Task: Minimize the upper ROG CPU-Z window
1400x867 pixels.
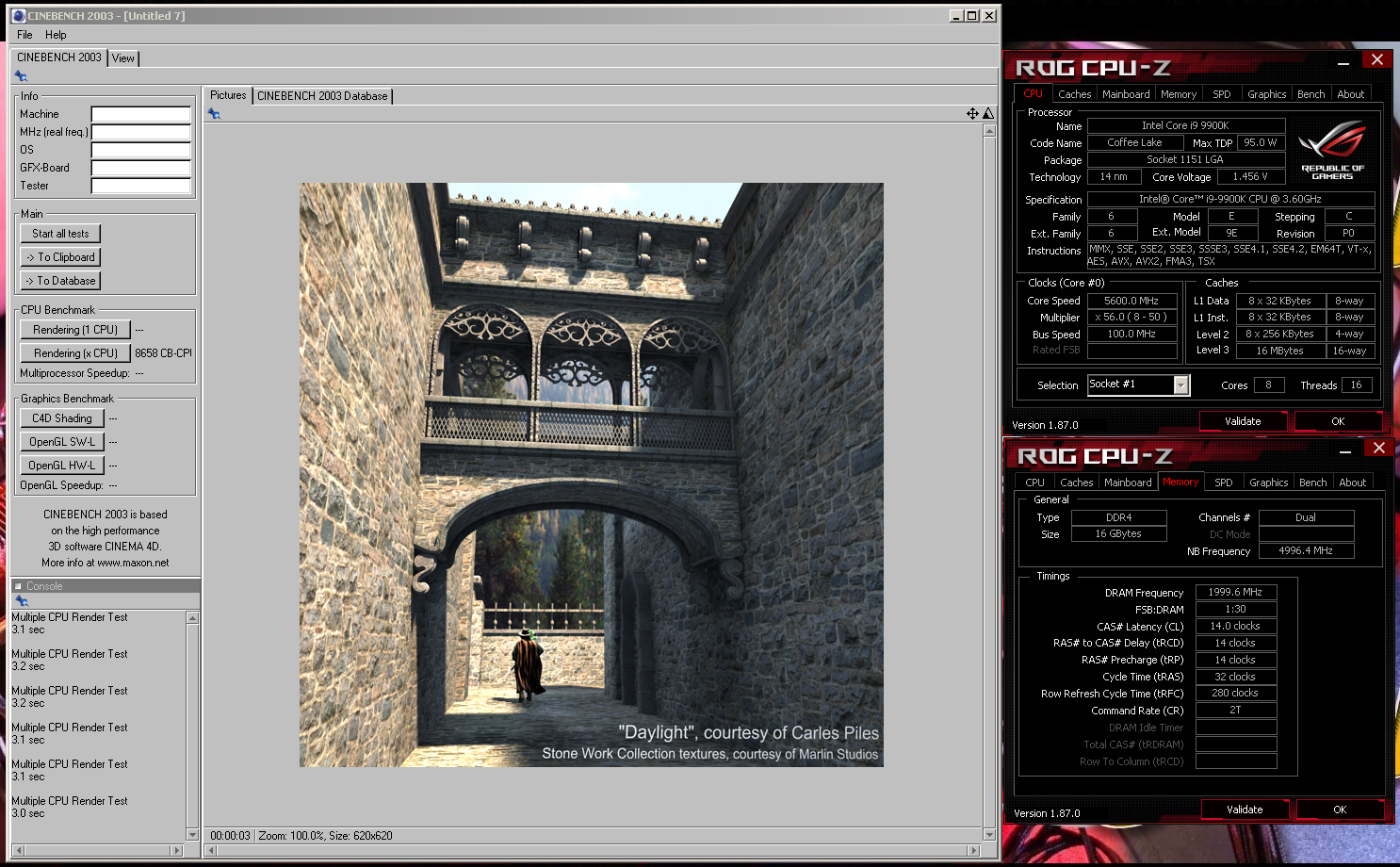Action: pyautogui.click(x=1343, y=62)
